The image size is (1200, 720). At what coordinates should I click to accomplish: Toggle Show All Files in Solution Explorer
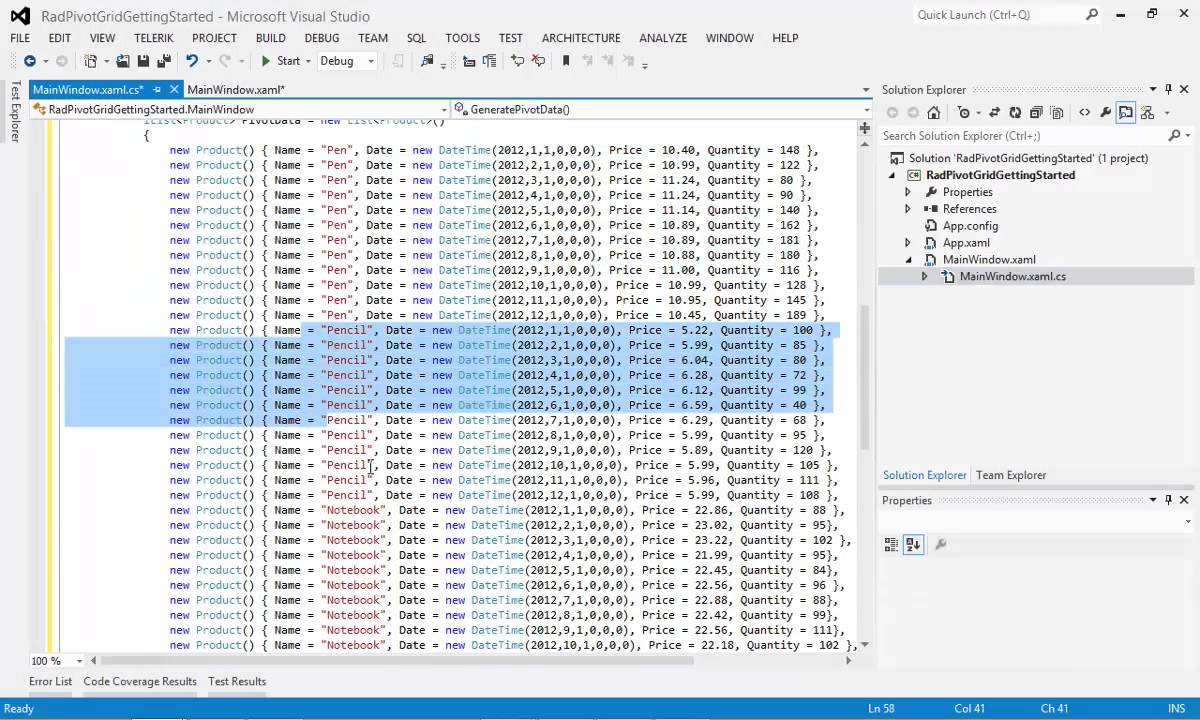1056,113
